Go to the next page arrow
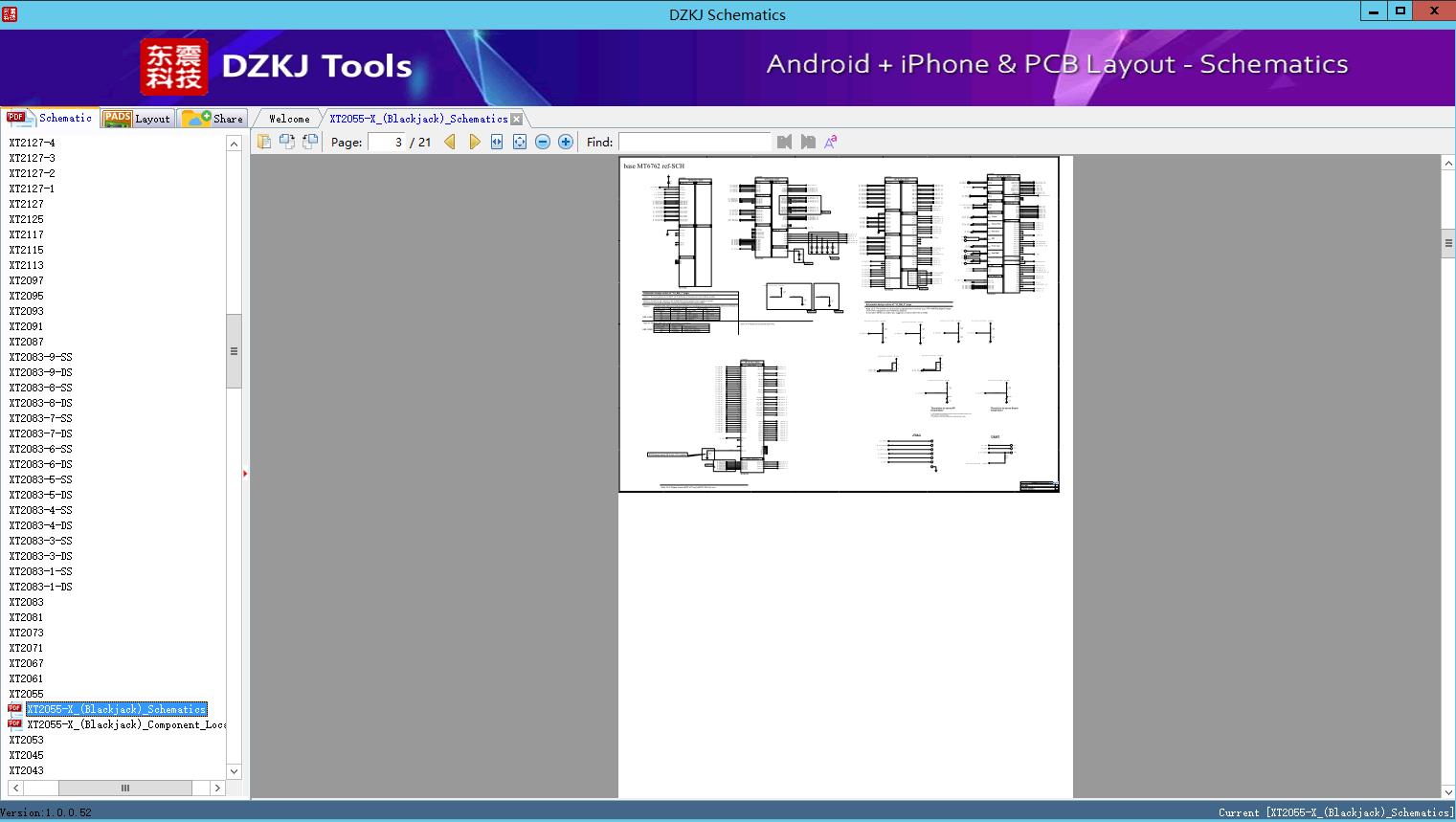This screenshot has height=822, width=1456. (x=474, y=142)
